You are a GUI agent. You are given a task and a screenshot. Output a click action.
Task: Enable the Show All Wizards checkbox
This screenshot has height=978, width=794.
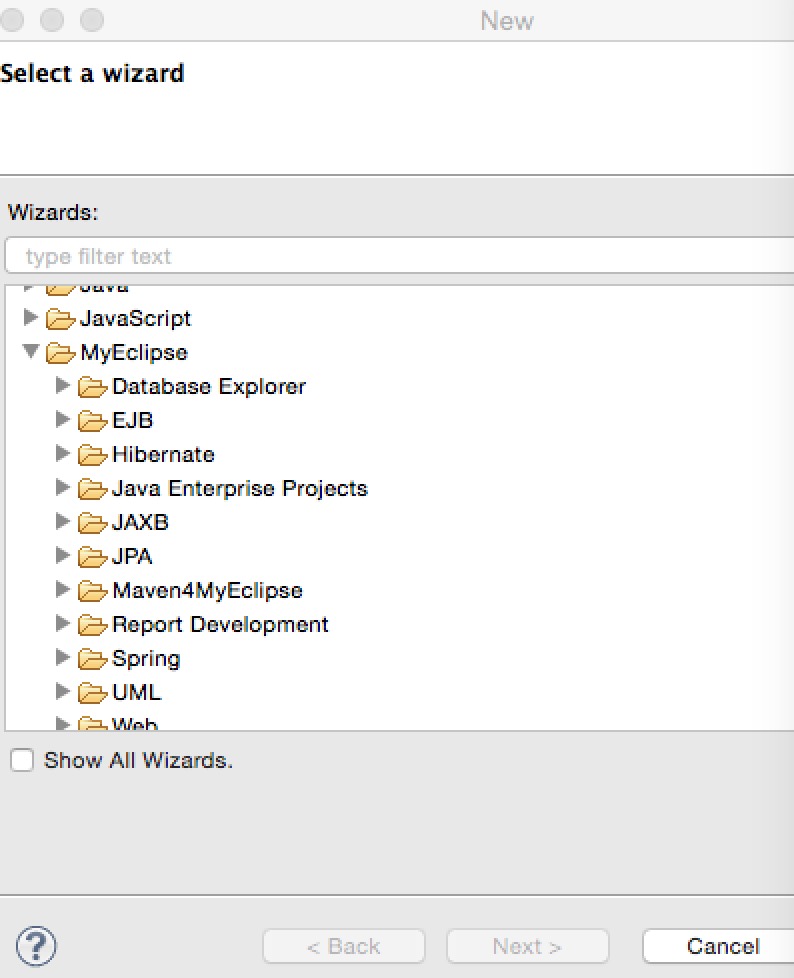[x=22, y=760]
